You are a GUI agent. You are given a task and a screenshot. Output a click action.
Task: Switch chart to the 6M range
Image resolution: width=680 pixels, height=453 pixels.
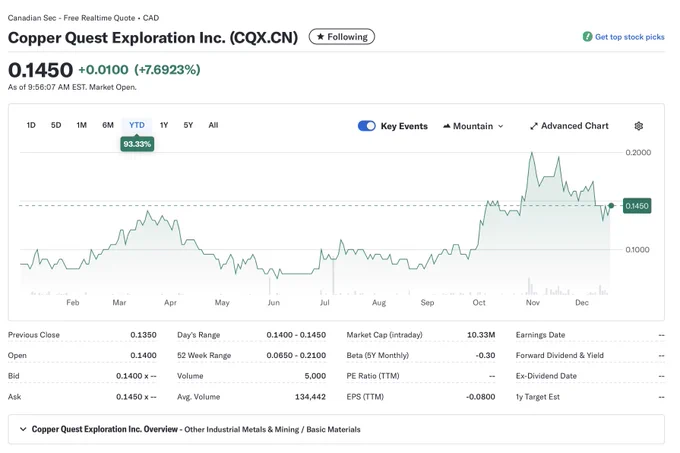pos(108,125)
